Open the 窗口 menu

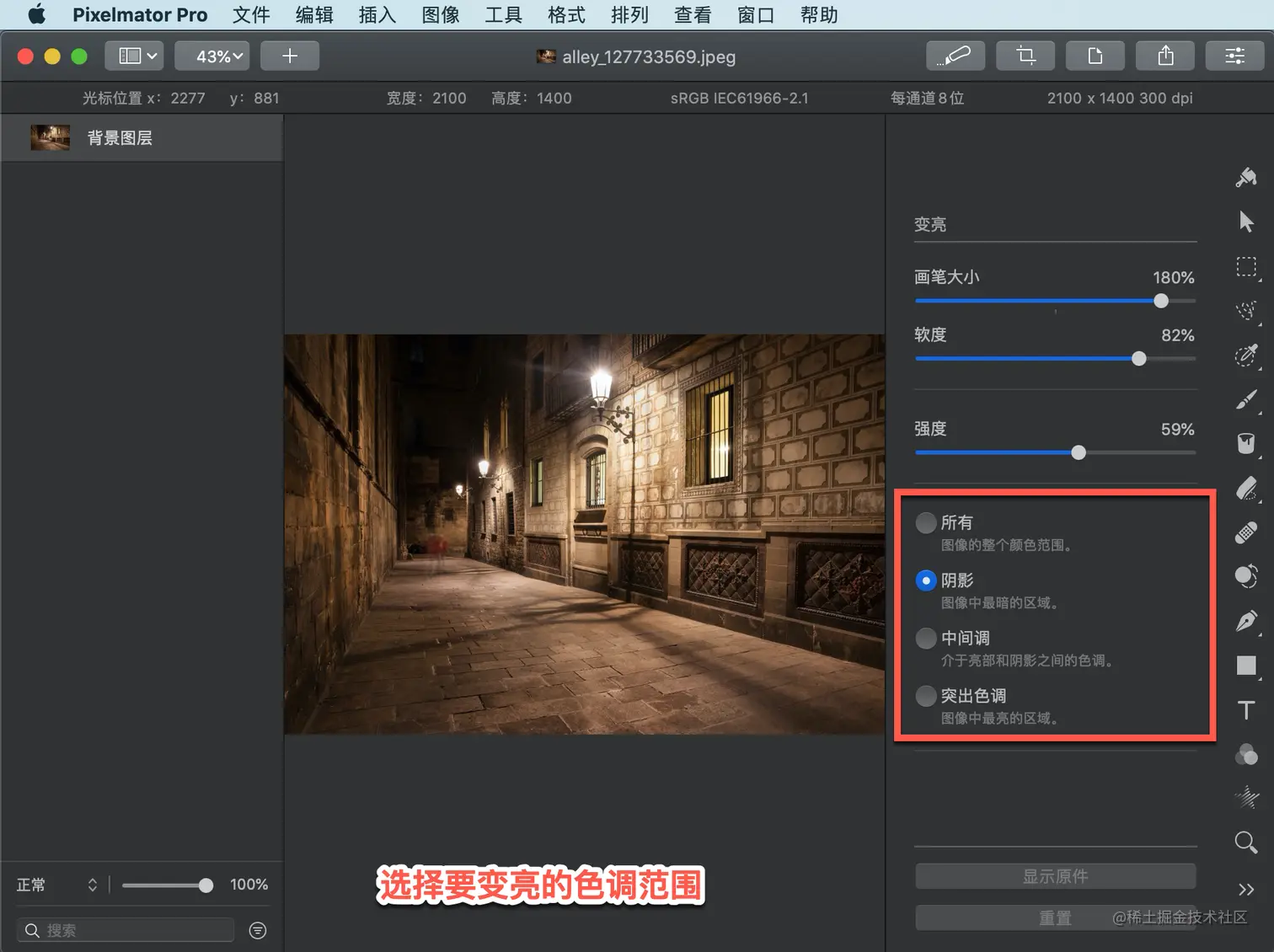pyautogui.click(x=756, y=14)
